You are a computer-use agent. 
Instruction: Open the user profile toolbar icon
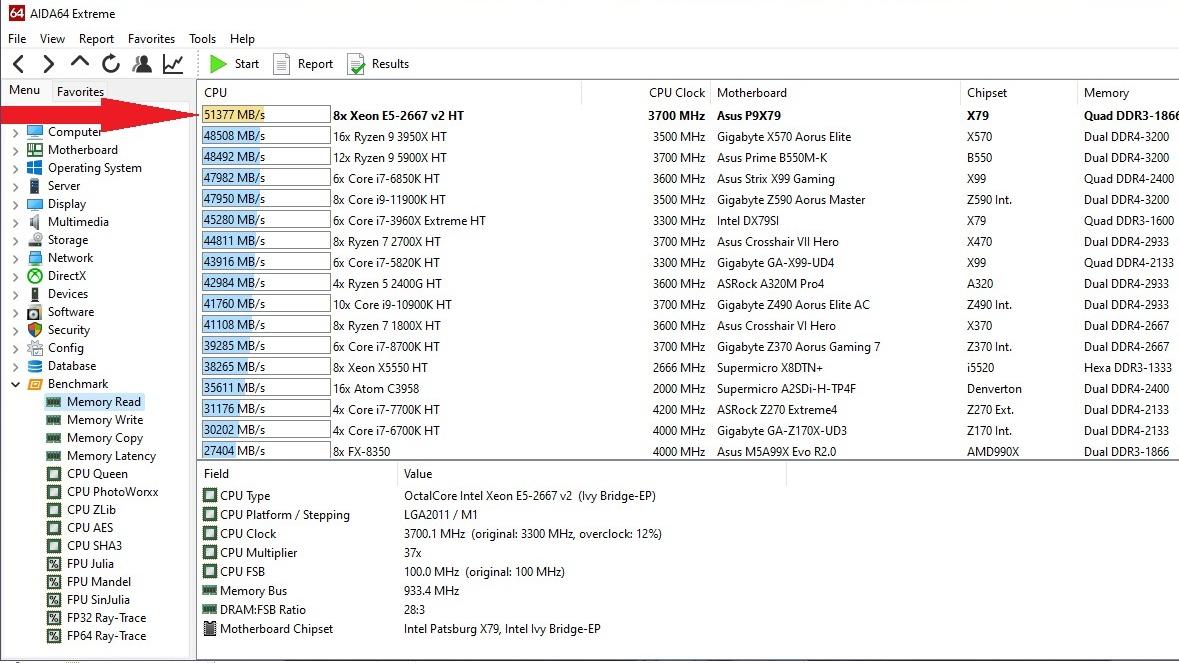(x=141, y=64)
